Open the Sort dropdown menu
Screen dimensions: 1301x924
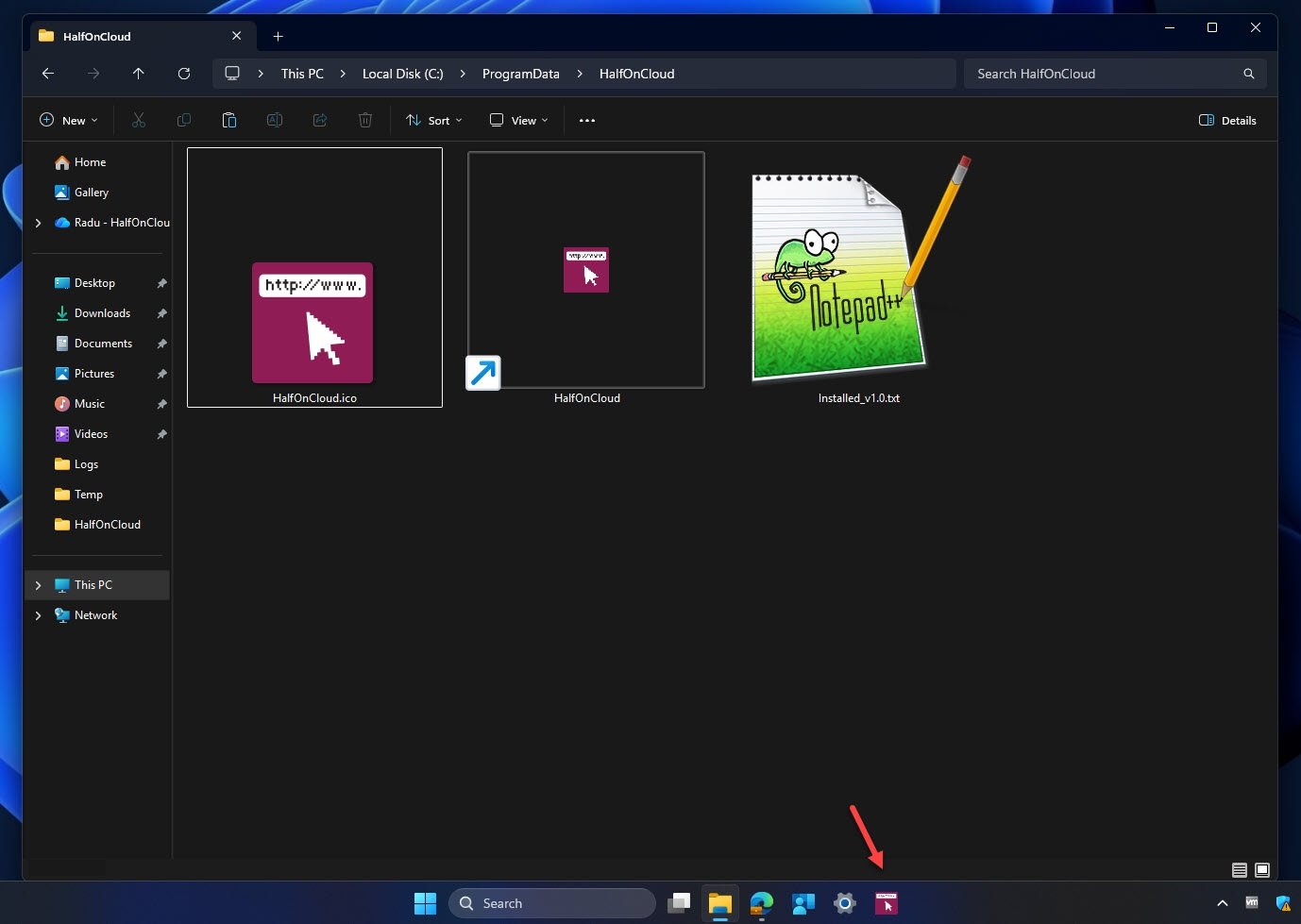coord(434,120)
